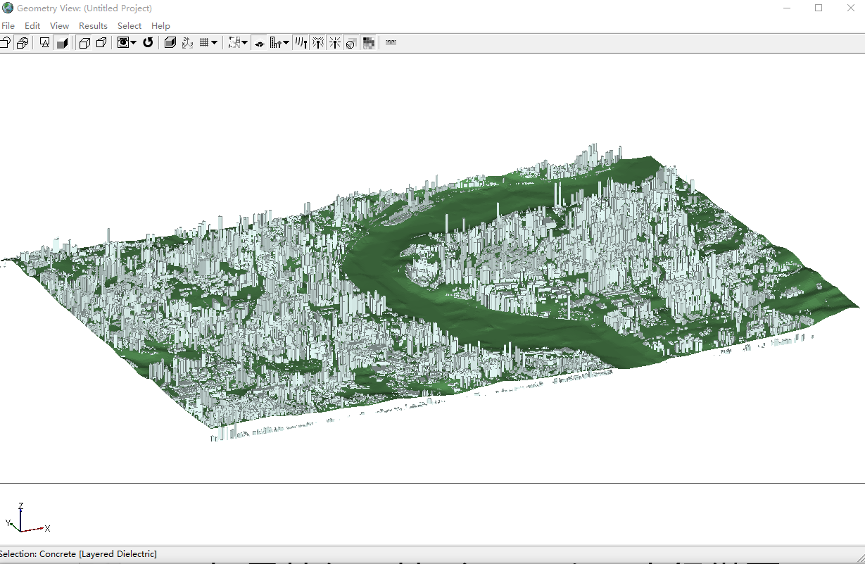The image size is (866, 564).
Task: Click the reset view rotation arrow icon
Action: [x=148, y=43]
